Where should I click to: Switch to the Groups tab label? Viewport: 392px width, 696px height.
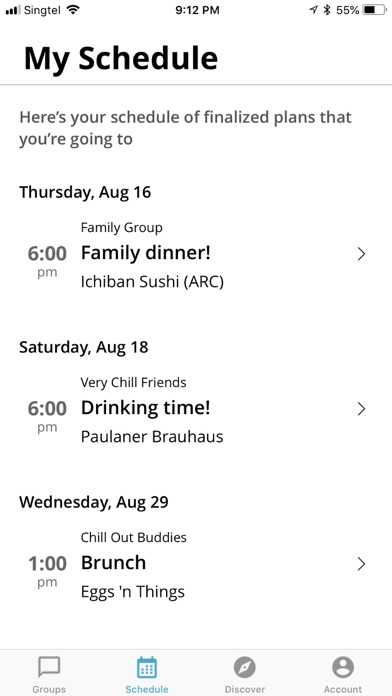click(49, 689)
